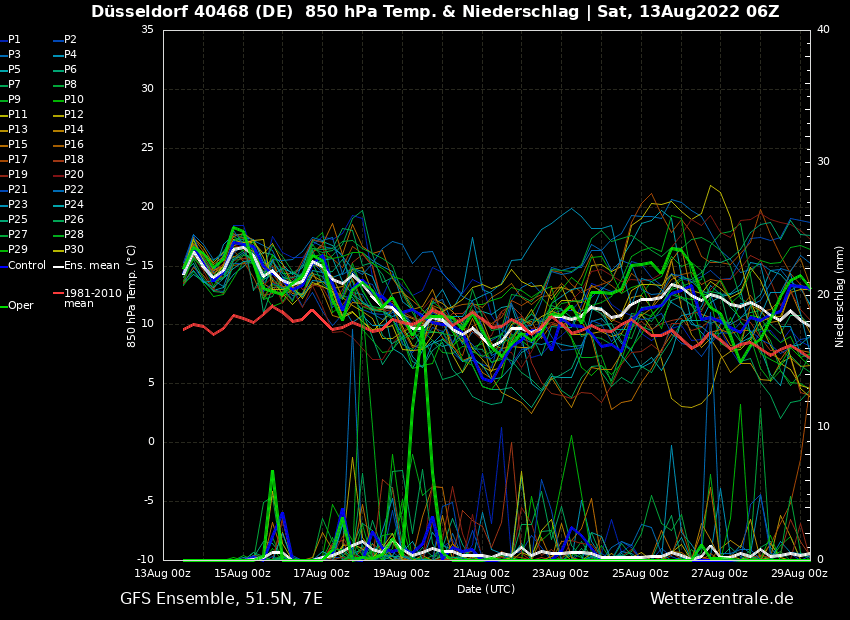Click the 13Aug 00z date tick
The image size is (850, 620).
tap(163, 574)
